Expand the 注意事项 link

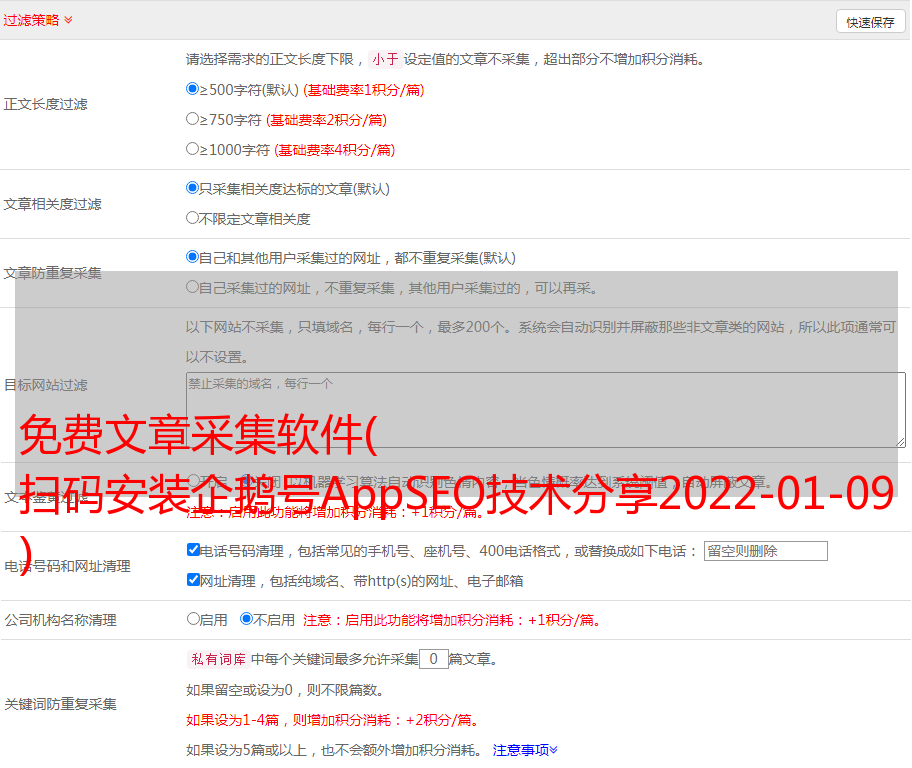[525, 750]
